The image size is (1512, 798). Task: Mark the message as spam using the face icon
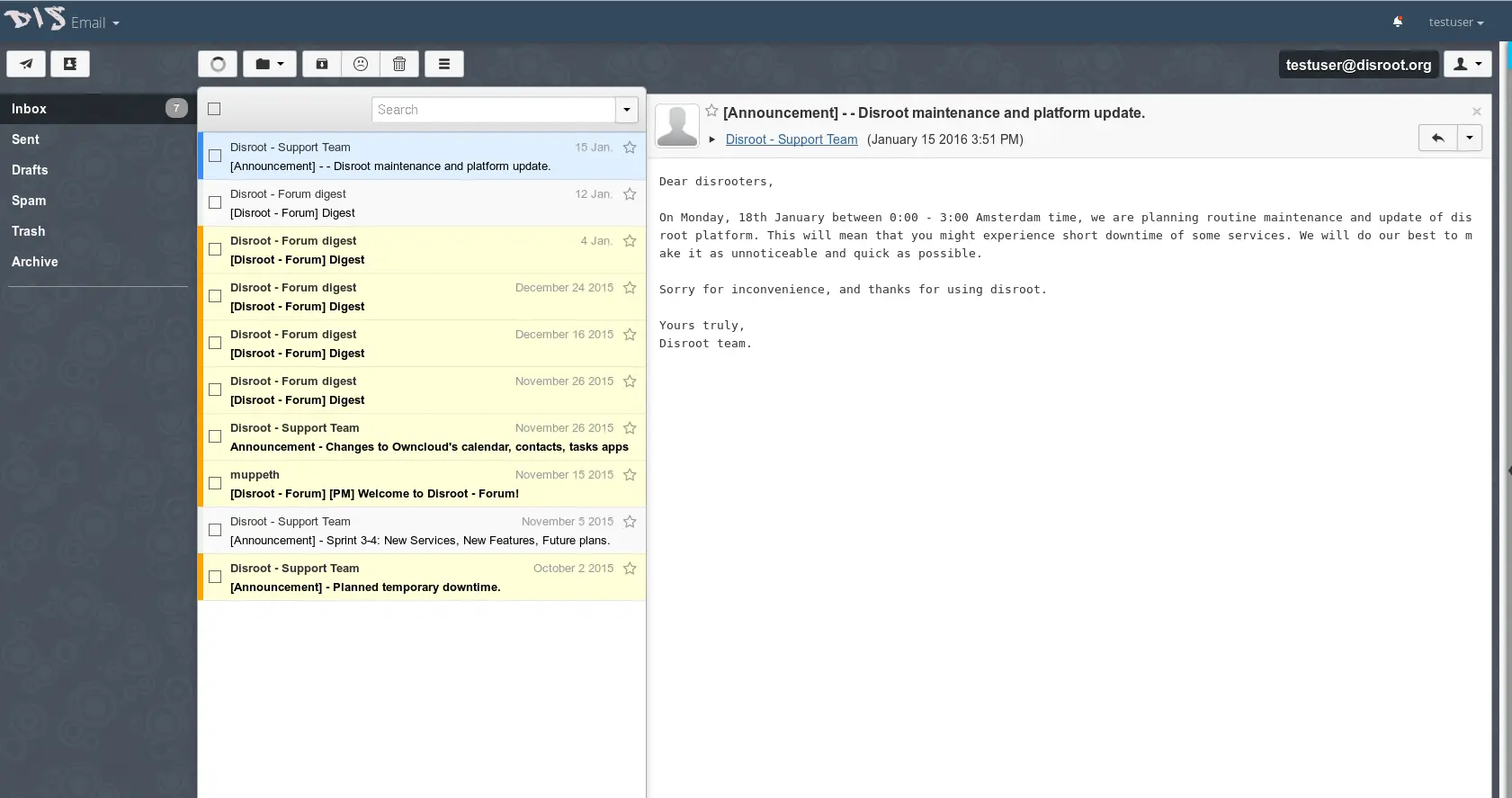tap(361, 64)
